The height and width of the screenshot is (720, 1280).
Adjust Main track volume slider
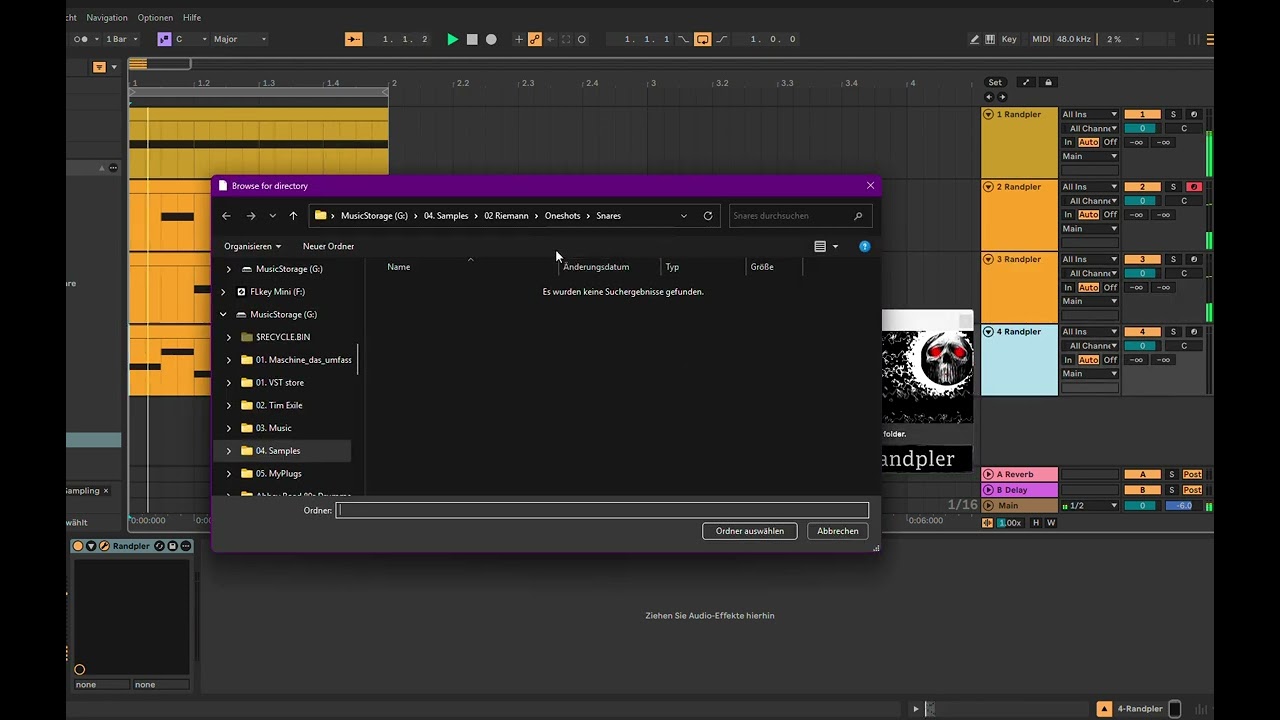point(1142,506)
